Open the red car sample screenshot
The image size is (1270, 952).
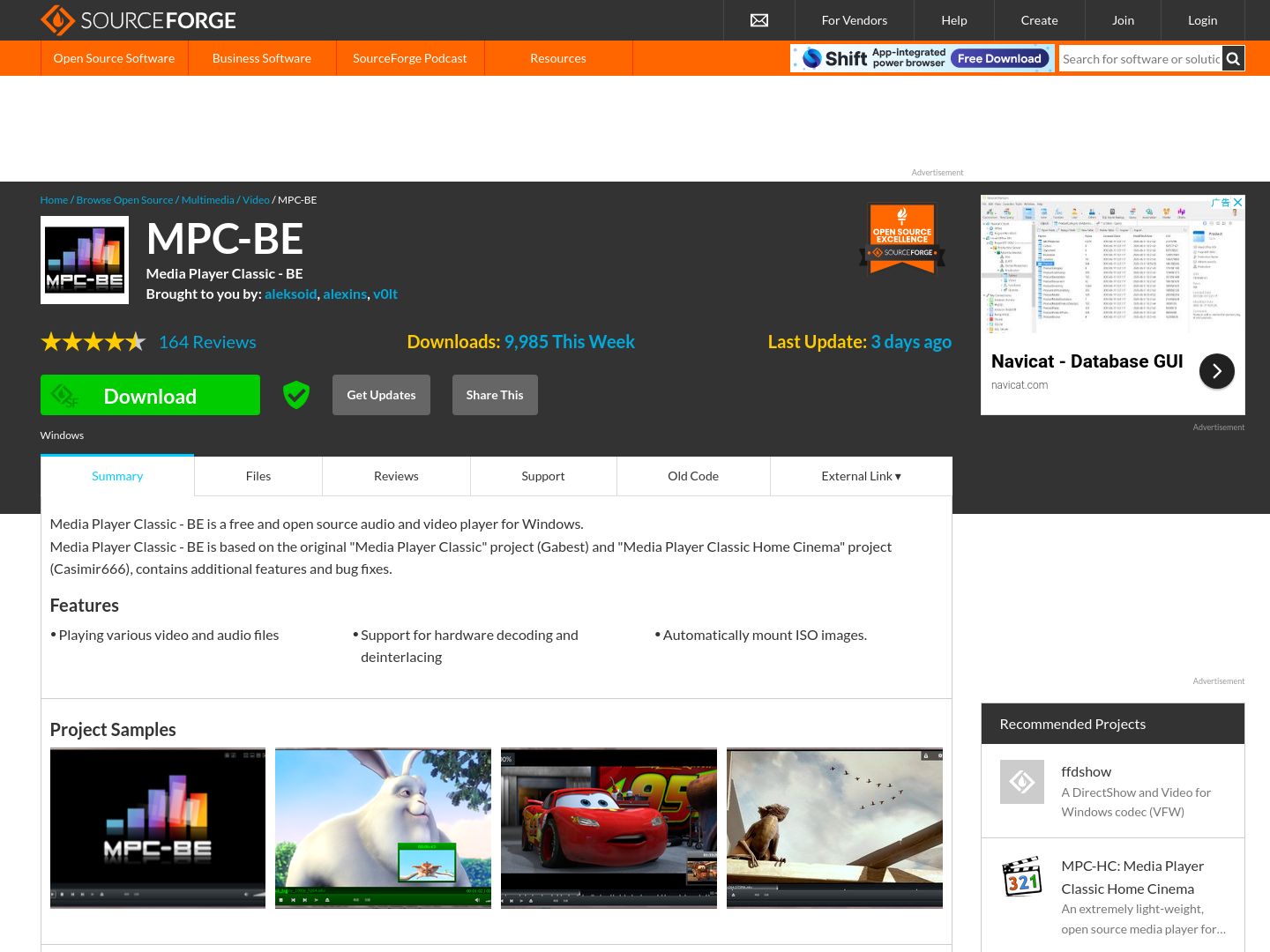tap(609, 829)
